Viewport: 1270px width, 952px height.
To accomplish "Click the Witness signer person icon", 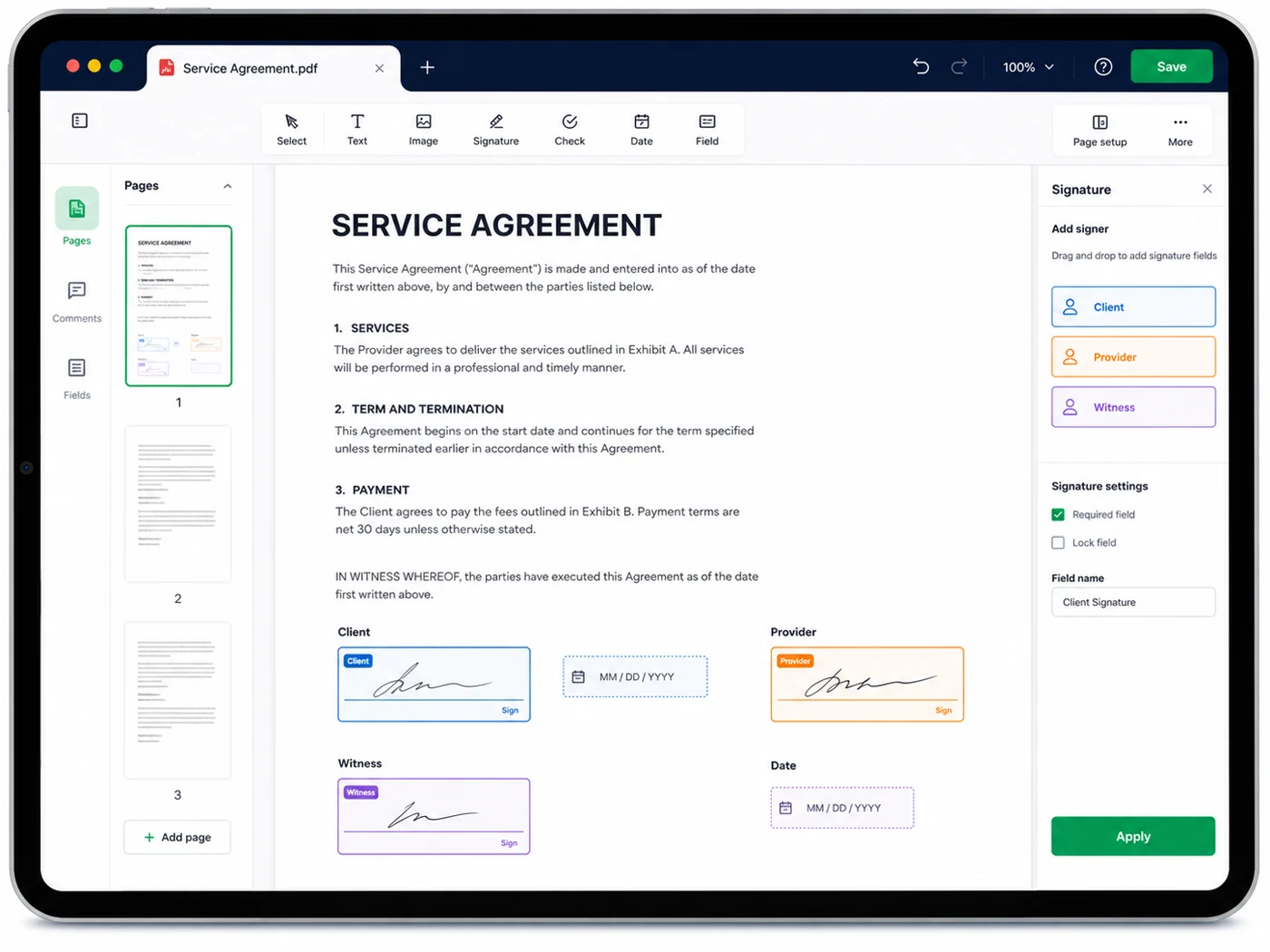I will [1070, 407].
